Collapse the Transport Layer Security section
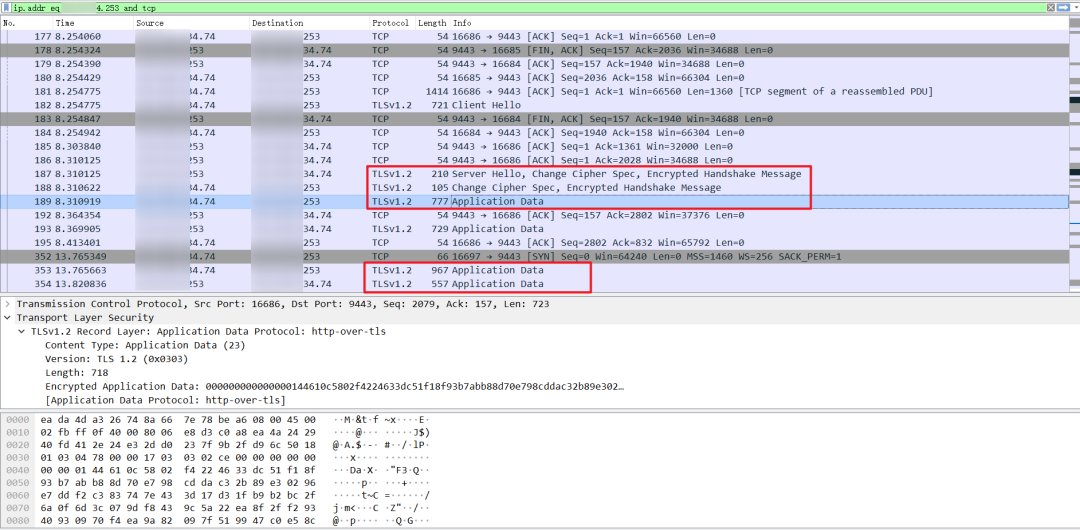The width and height of the screenshot is (1080, 530). (x=8, y=318)
